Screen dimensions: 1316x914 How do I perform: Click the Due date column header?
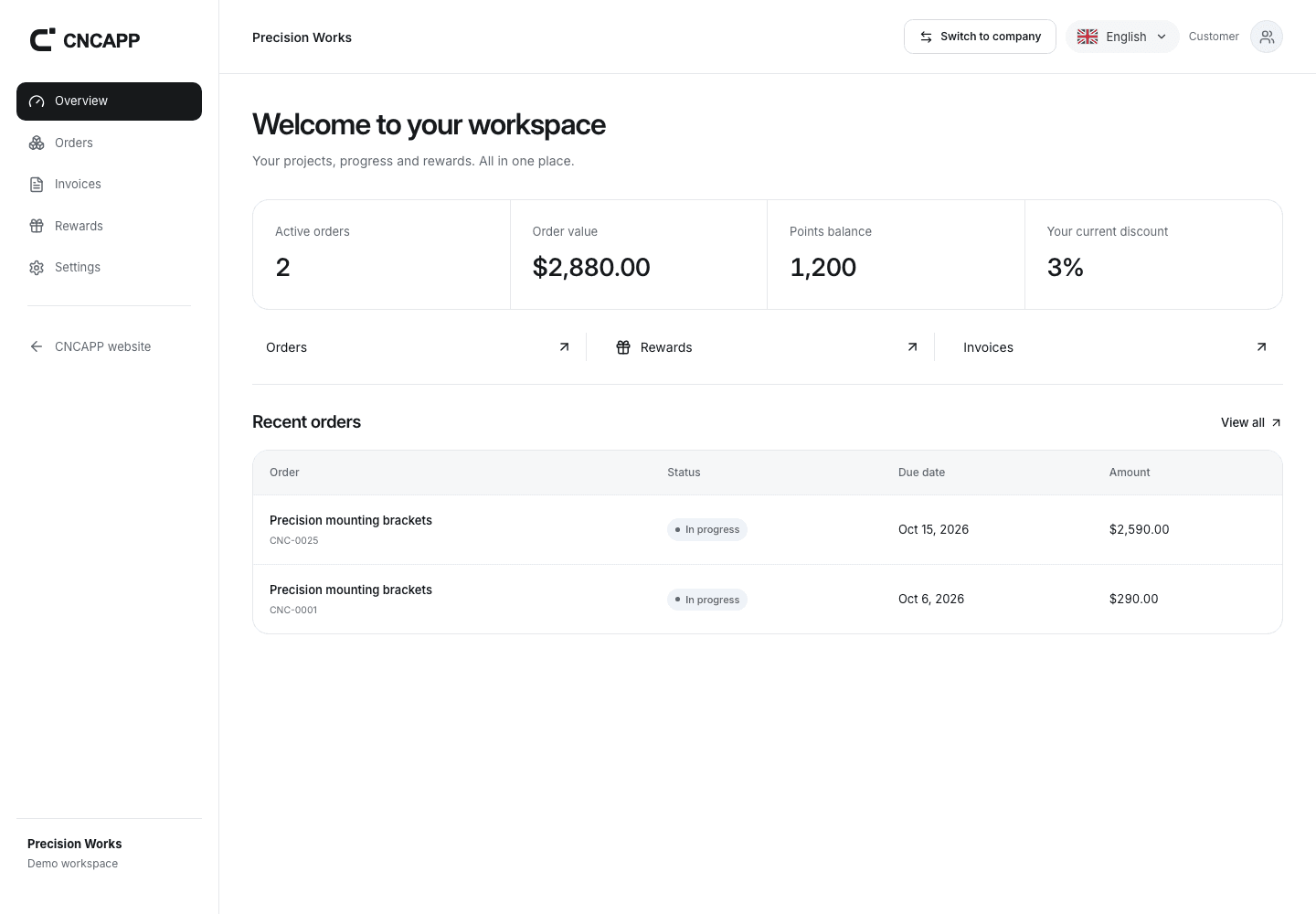921,473
